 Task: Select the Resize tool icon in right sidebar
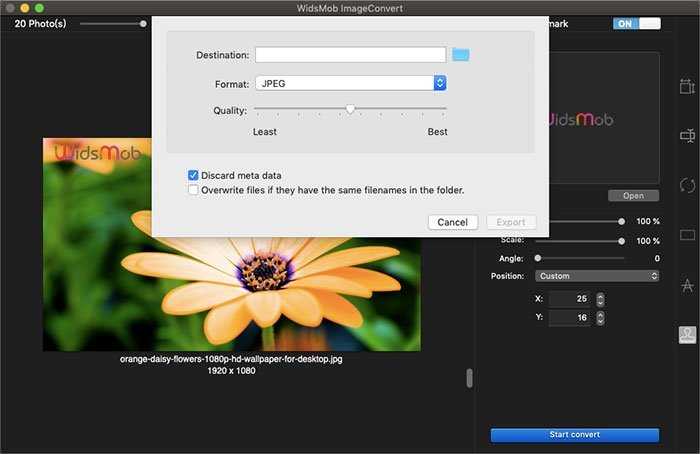pos(687,86)
